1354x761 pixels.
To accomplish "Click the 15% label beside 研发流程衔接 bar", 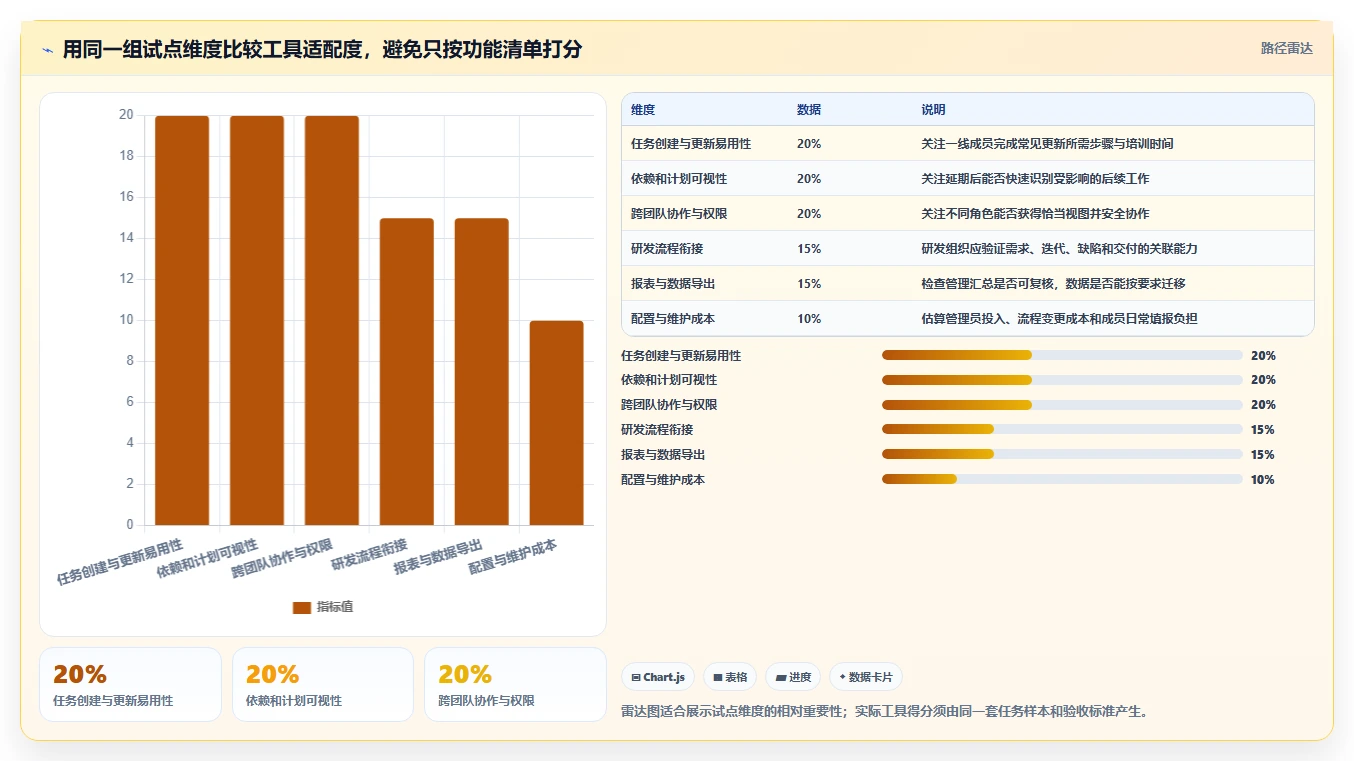I will click(1263, 430).
